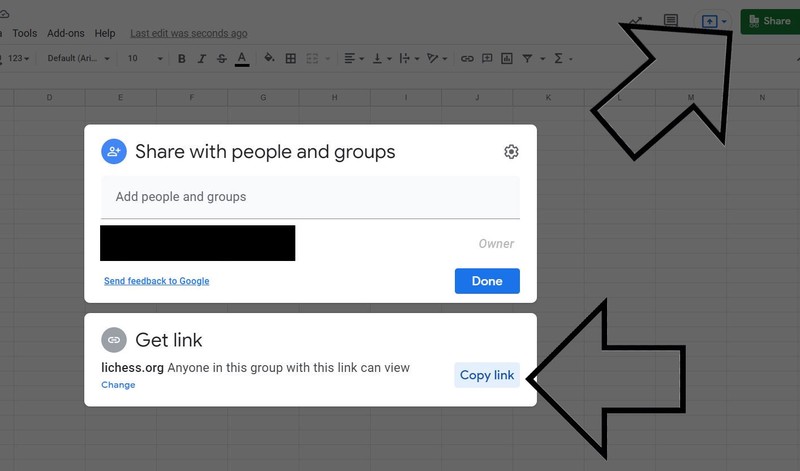
Task: Open comment history icon
Action: point(671,21)
